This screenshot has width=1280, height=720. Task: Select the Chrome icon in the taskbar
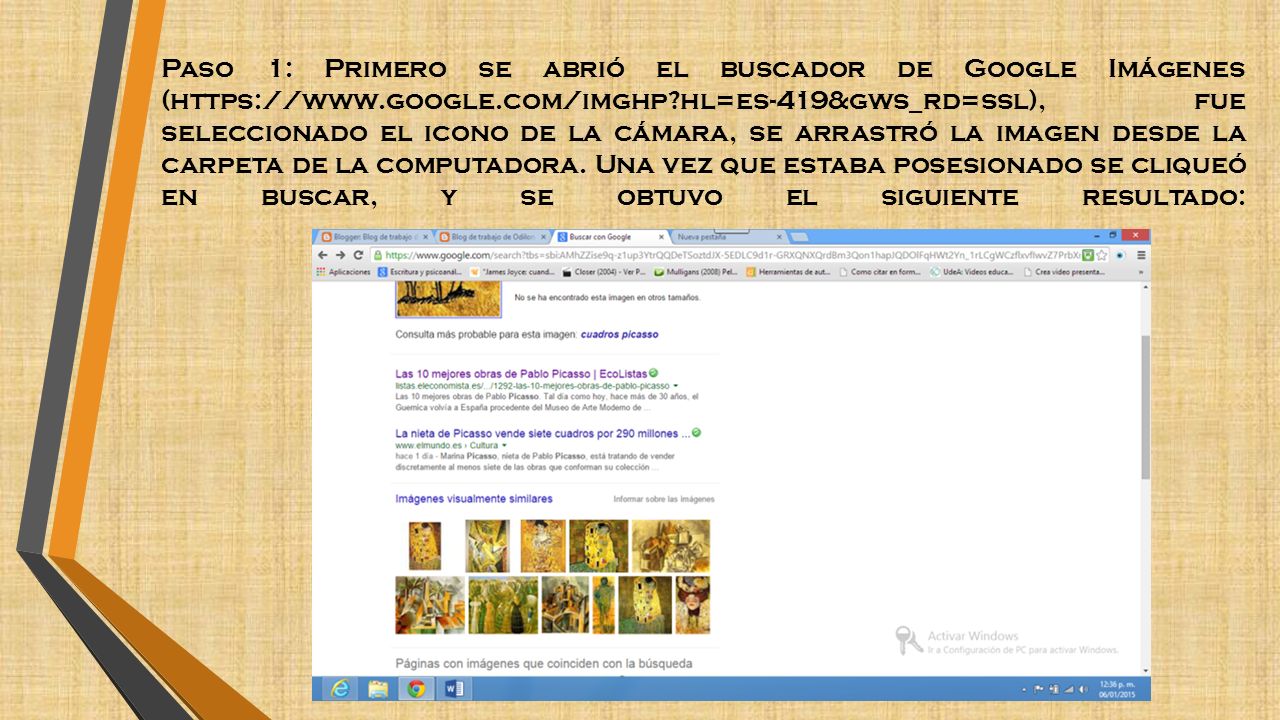416,688
